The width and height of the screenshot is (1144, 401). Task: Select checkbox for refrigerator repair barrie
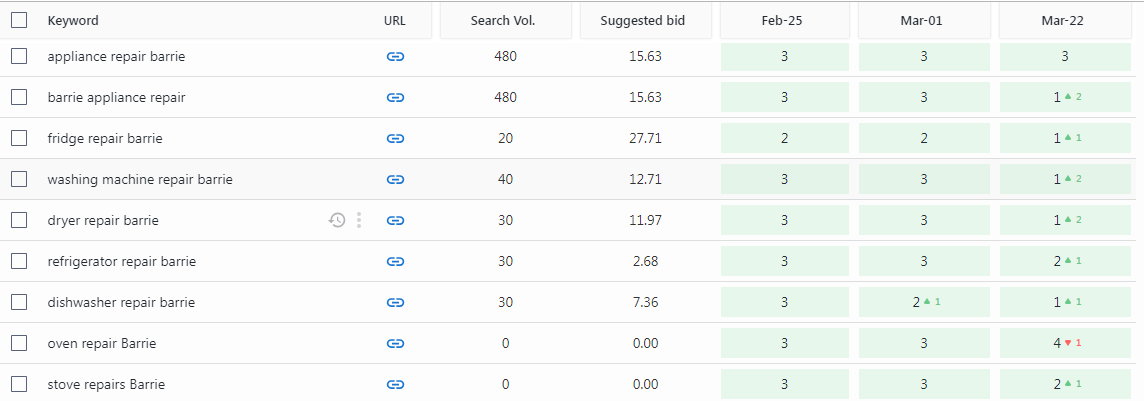pyautogui.click(x=19, y=261)
